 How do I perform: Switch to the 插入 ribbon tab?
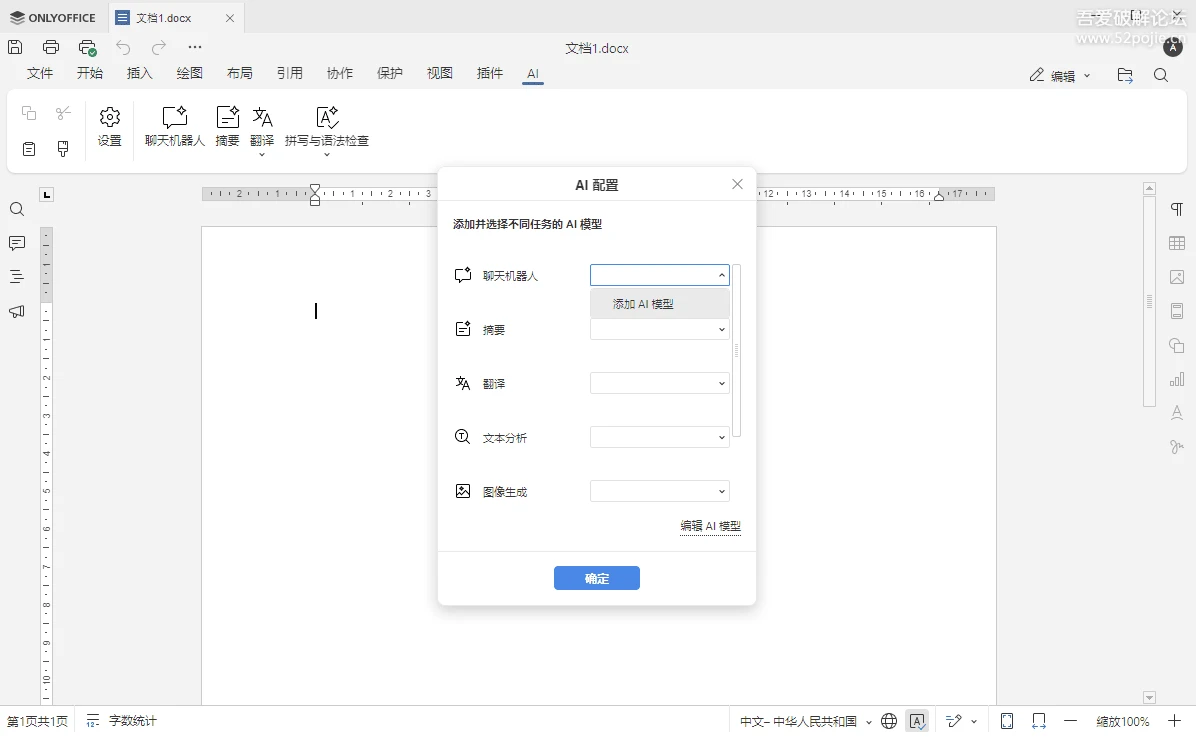(139, 72)
